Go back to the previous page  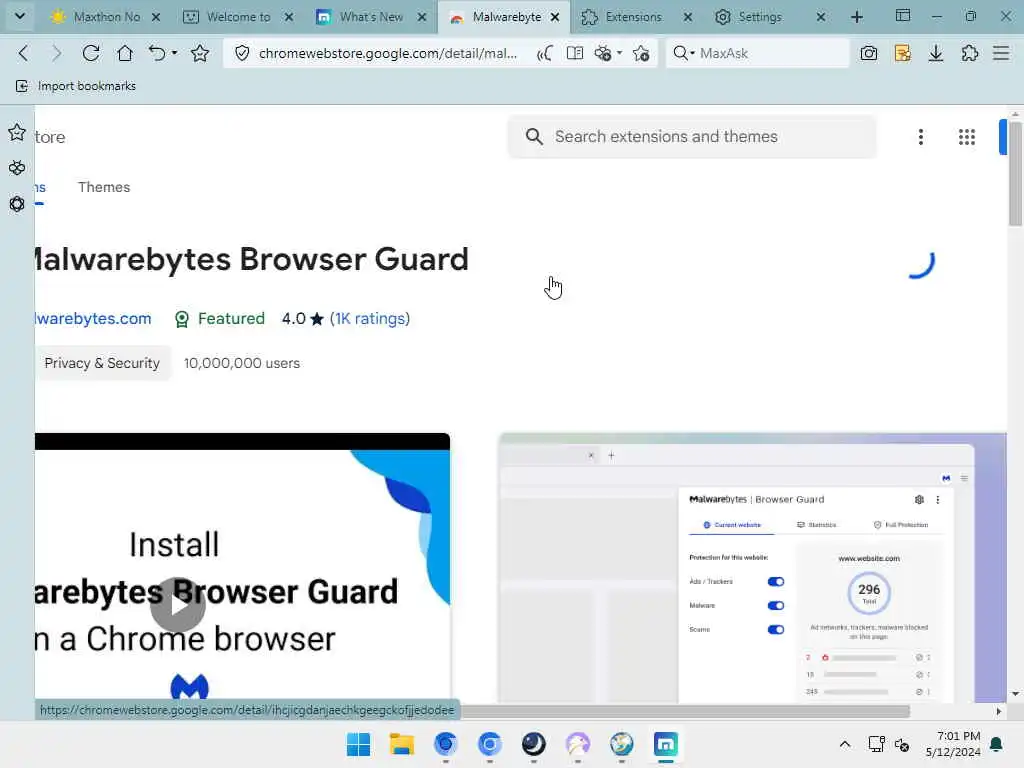[24, 53]
